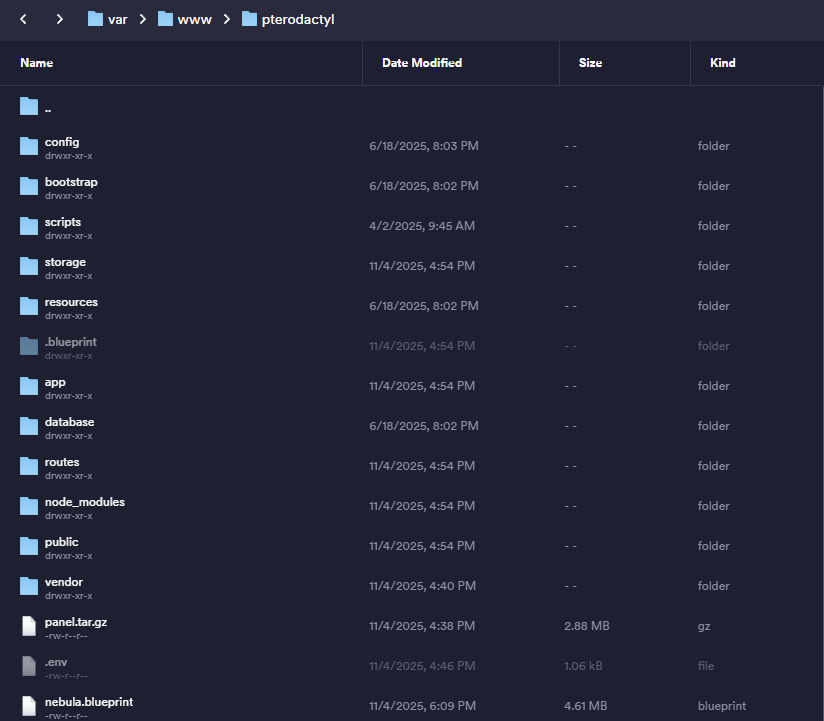Click the blueprint kind cell
Viewport: 824px width, 721px height.
click(x=722, y=706)
